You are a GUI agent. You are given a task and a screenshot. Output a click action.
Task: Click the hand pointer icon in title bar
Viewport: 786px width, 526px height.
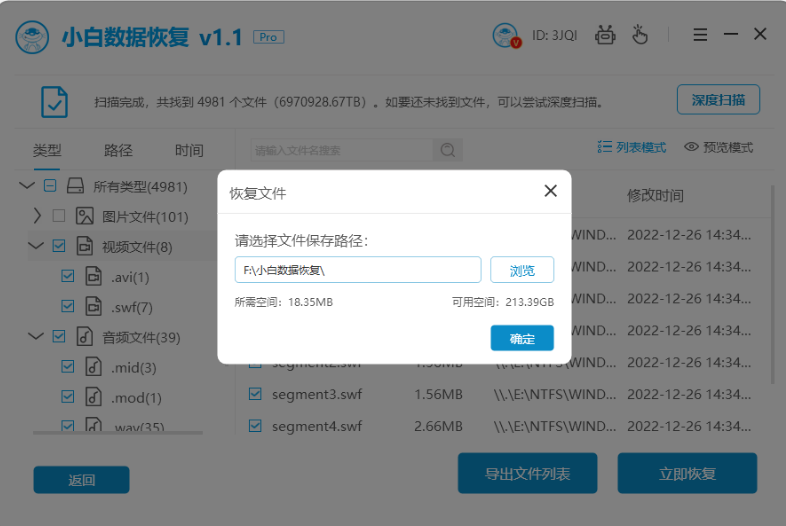(639, 35)
